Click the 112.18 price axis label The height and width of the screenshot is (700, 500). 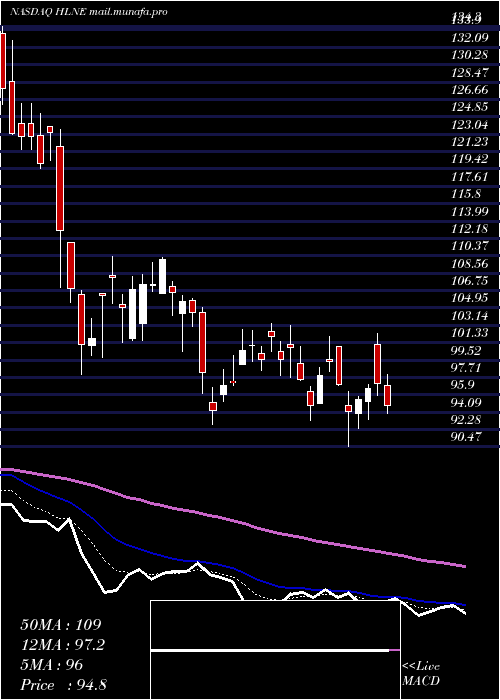tap(470, 229)
